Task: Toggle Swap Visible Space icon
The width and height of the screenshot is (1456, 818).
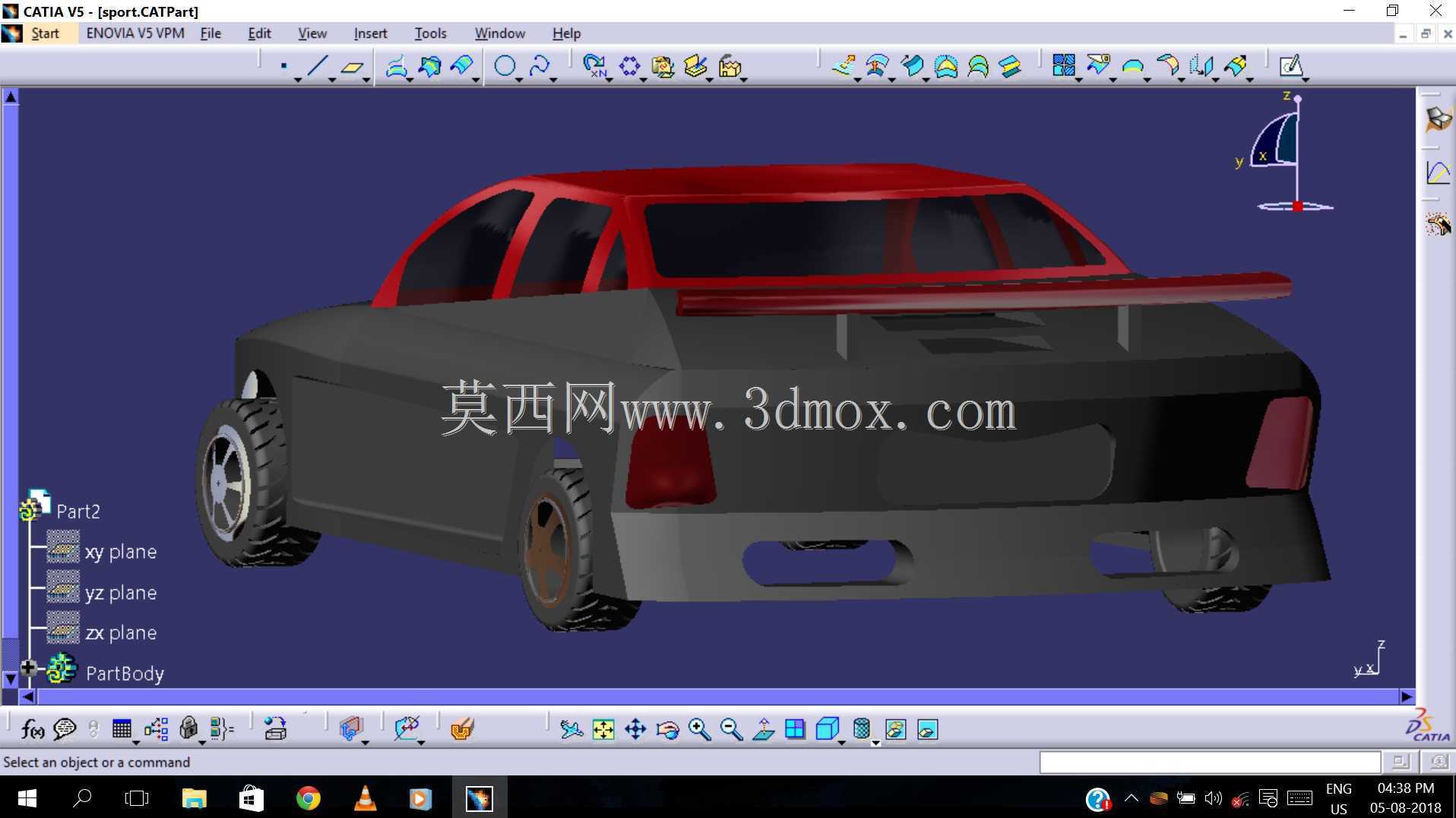Action: click(x=928, y=730)
